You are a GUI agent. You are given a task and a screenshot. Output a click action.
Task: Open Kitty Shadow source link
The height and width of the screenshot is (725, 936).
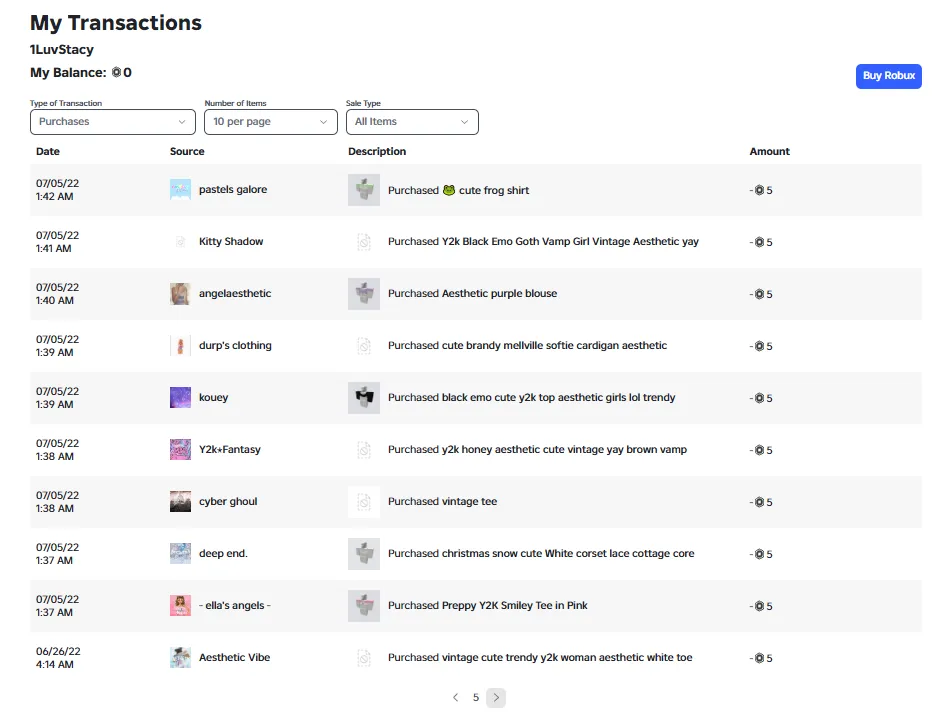point(231,242)
